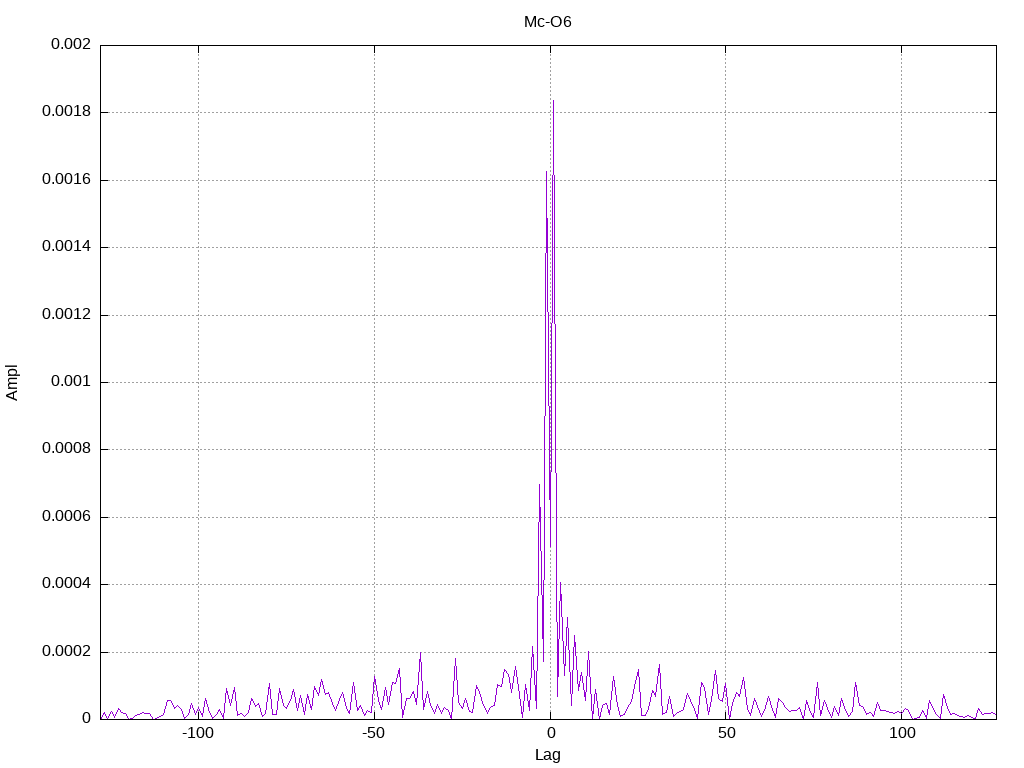
Task: Click the plot title Mc-O6
Action: click(547, 22)
